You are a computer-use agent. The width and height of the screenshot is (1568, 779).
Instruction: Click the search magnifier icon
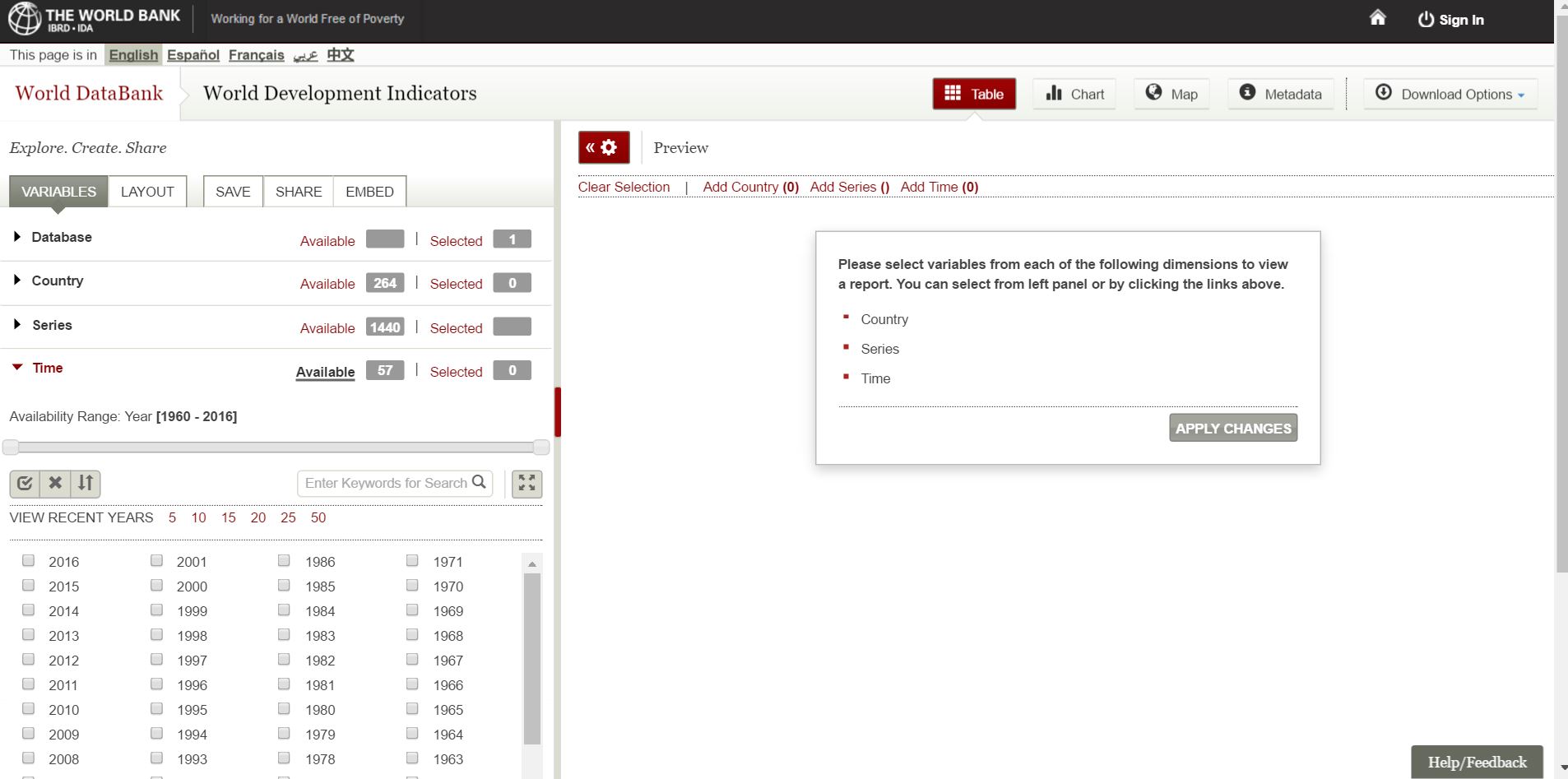pyautogui.click(x=479, y=482)
